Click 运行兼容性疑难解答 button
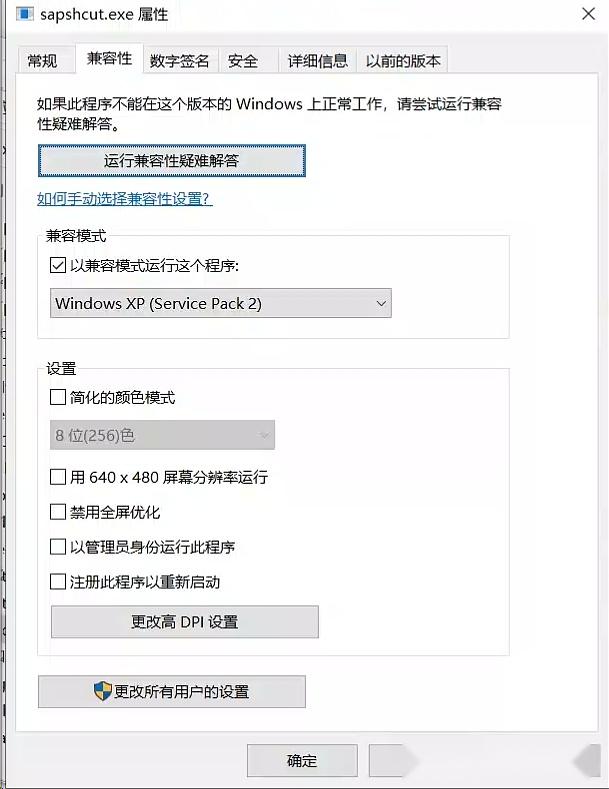 click(x=171, y=160)
